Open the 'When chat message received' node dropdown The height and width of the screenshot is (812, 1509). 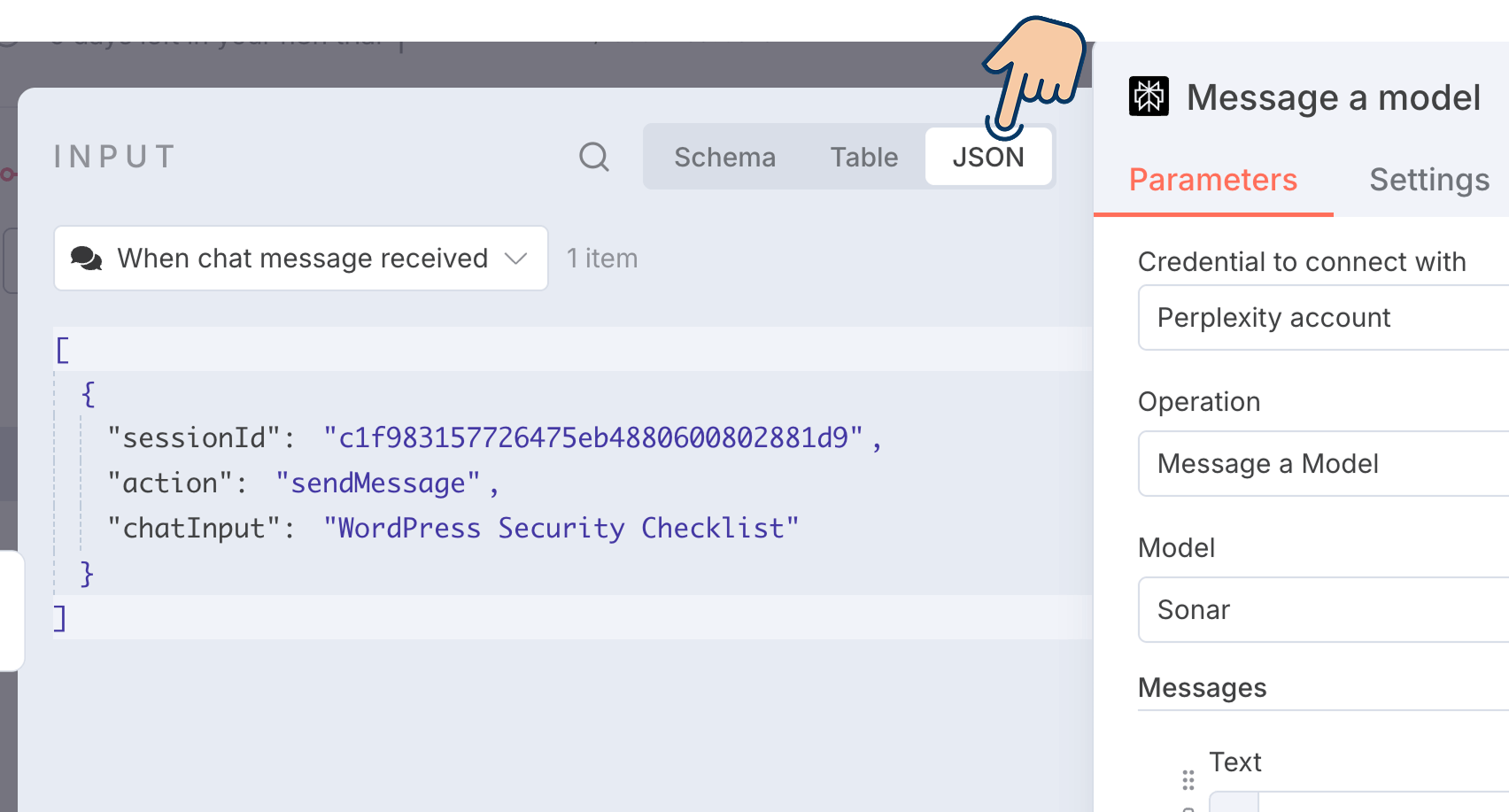pos(301,259)
